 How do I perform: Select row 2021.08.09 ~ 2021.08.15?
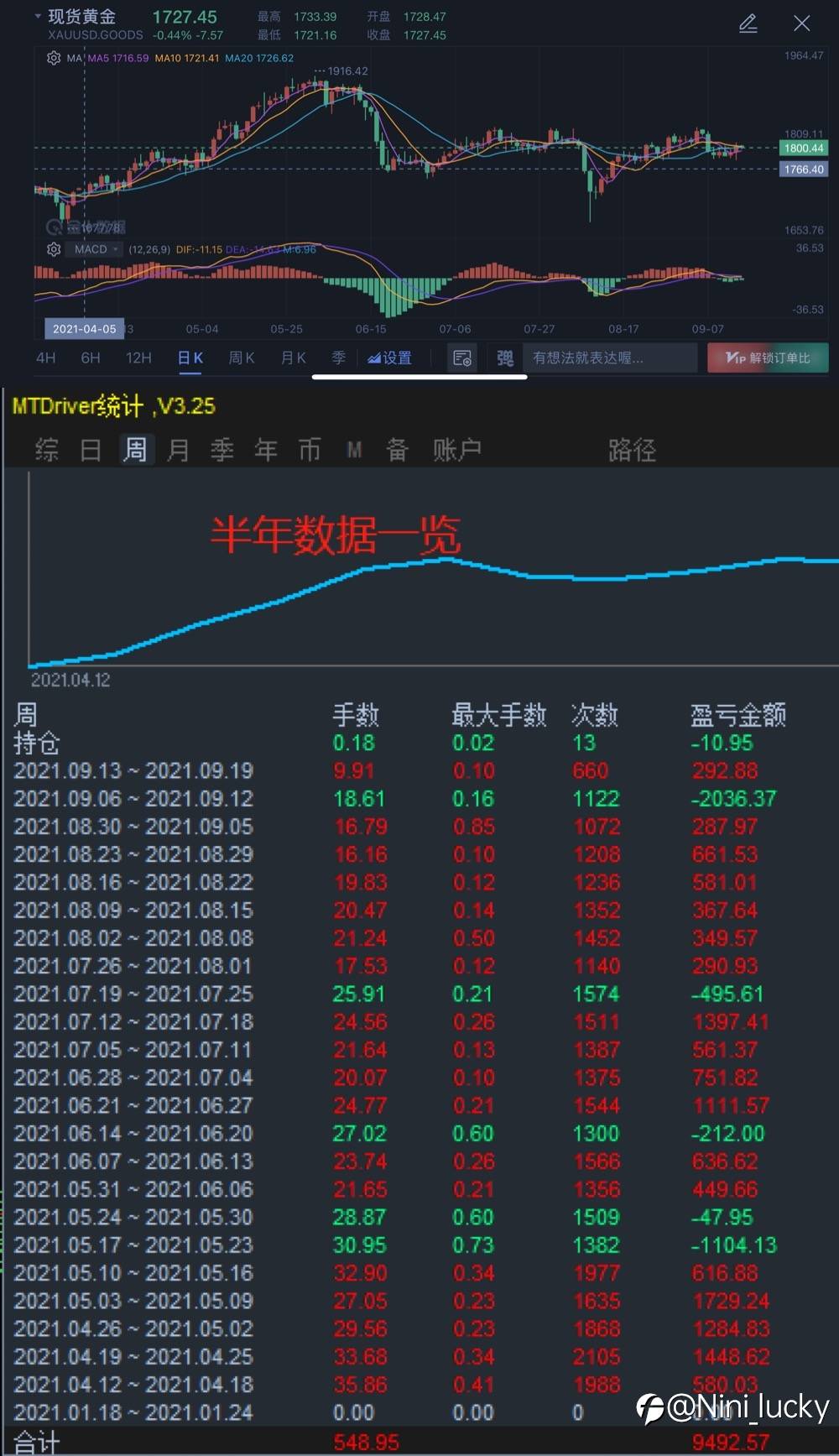click(x=419, y=910)
